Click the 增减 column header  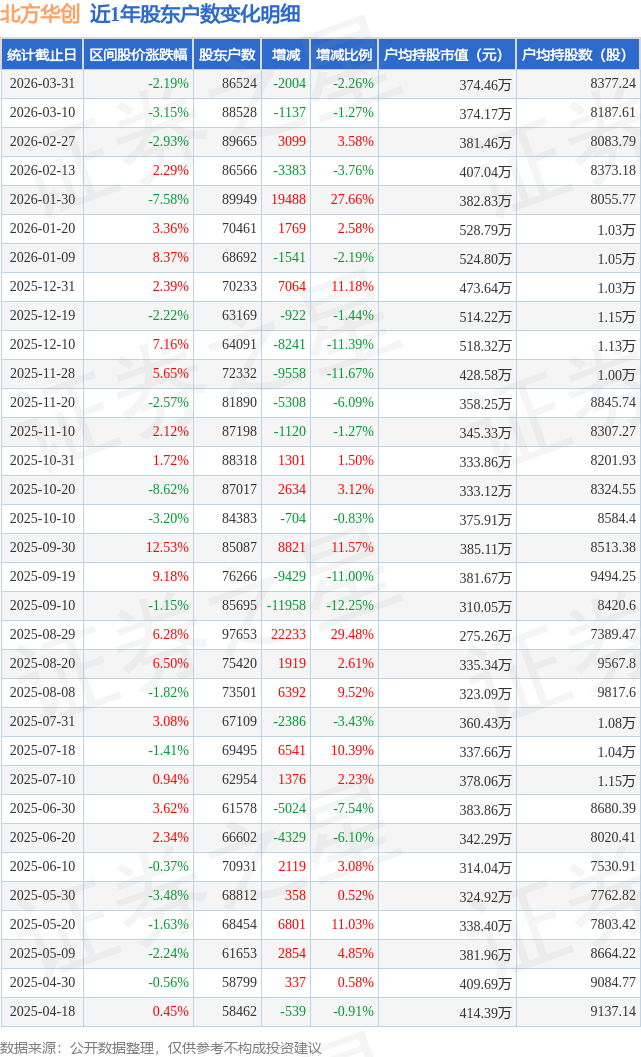point(286,55)
